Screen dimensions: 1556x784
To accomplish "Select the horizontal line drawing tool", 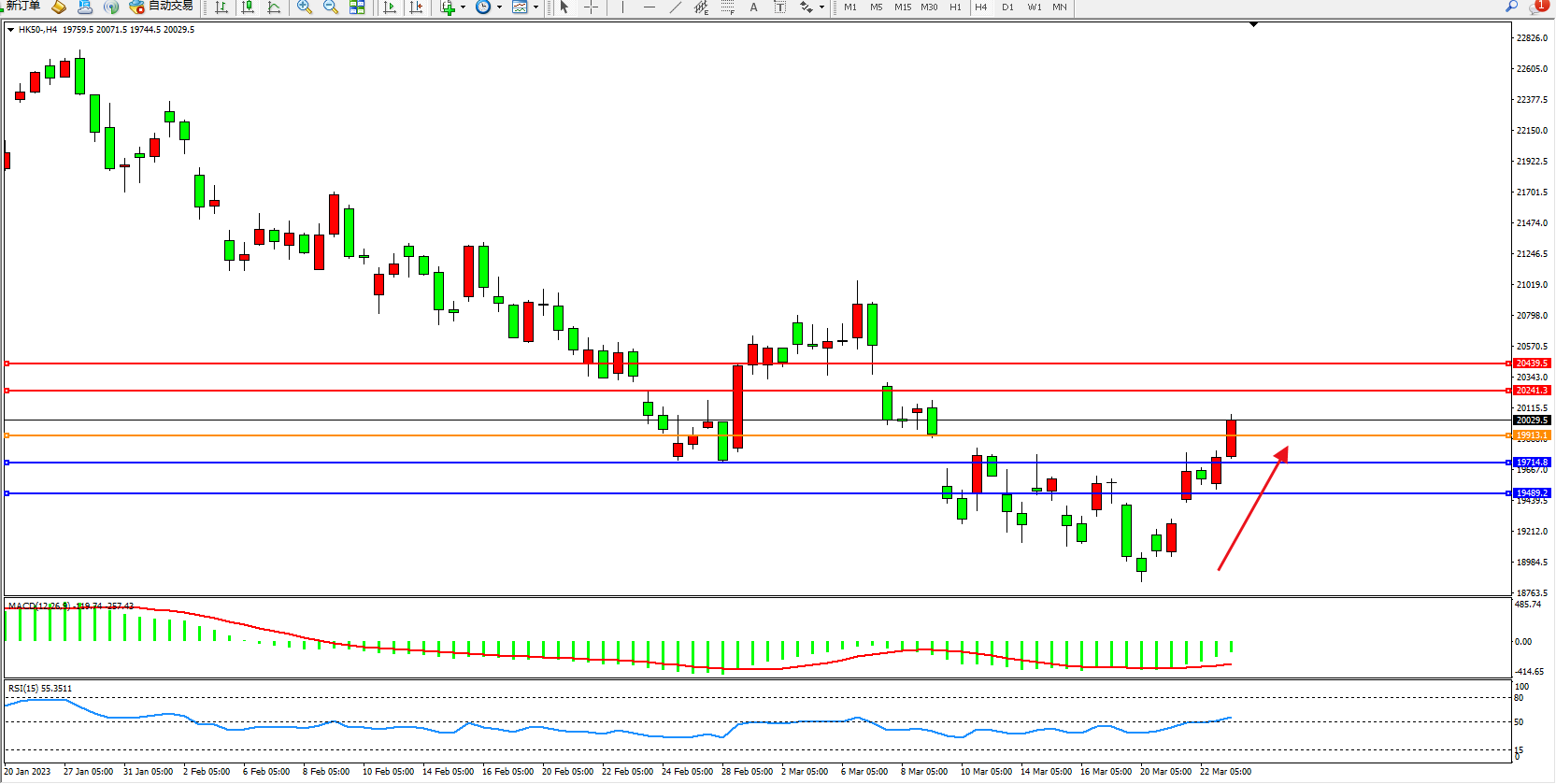I will click(x=650, y=7).
